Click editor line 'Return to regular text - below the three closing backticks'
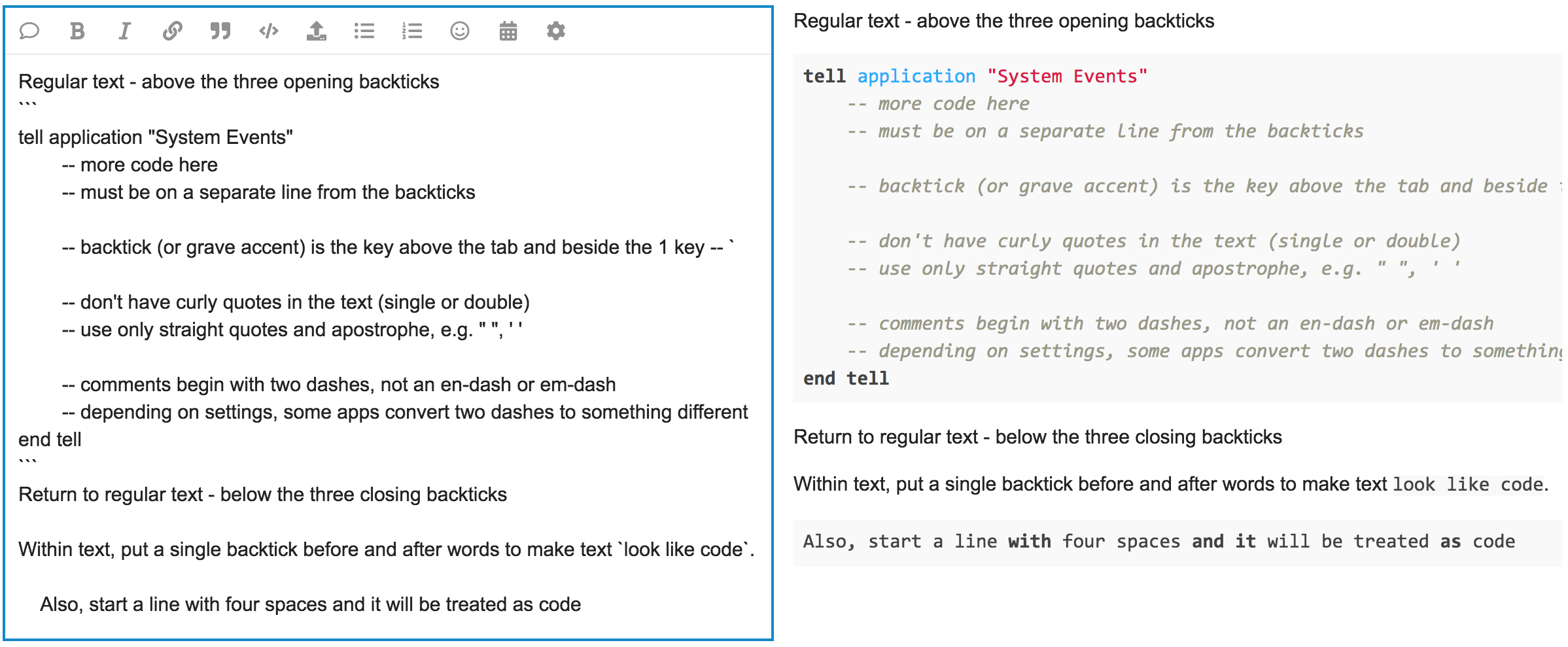Image resolution: width=1568 pixels, height=647 pixels. pos(263,495)
